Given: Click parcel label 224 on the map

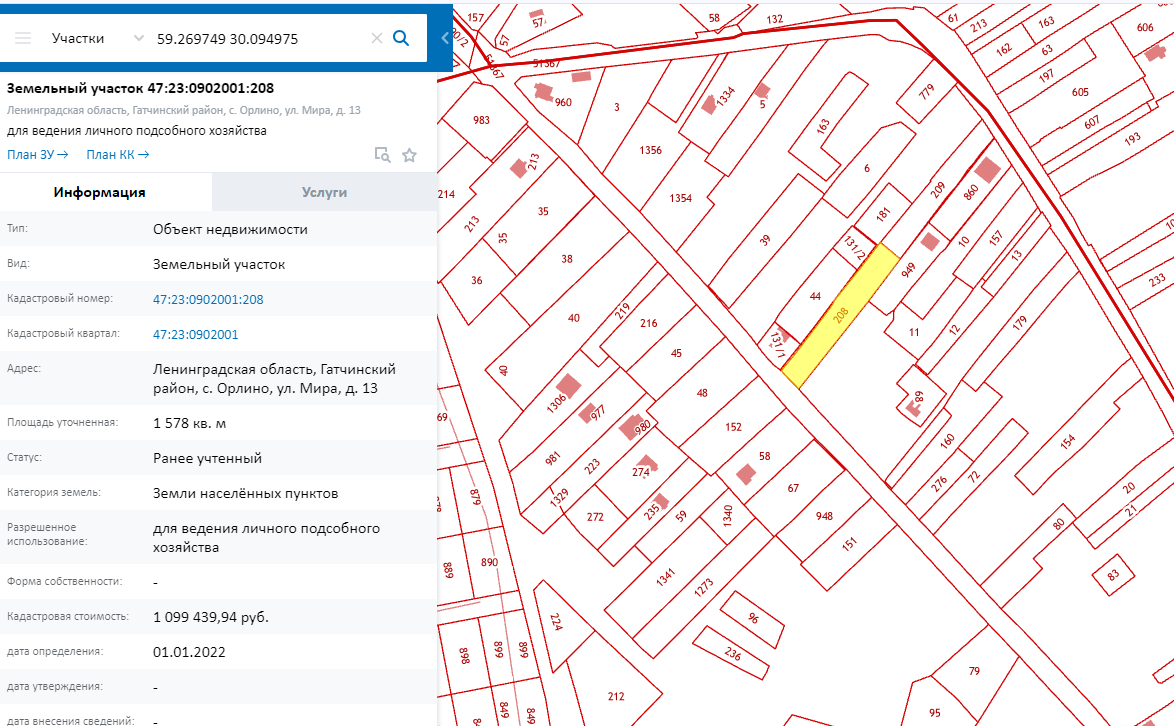Looking at the screenshot, I should [556, 622].
